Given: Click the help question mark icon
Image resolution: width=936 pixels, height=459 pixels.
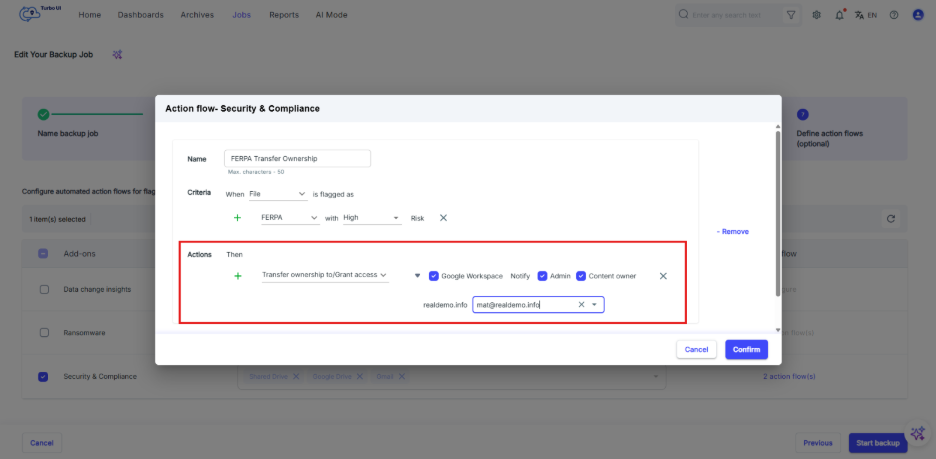Looking at the screenshot, I should click(x=893, y=15).
